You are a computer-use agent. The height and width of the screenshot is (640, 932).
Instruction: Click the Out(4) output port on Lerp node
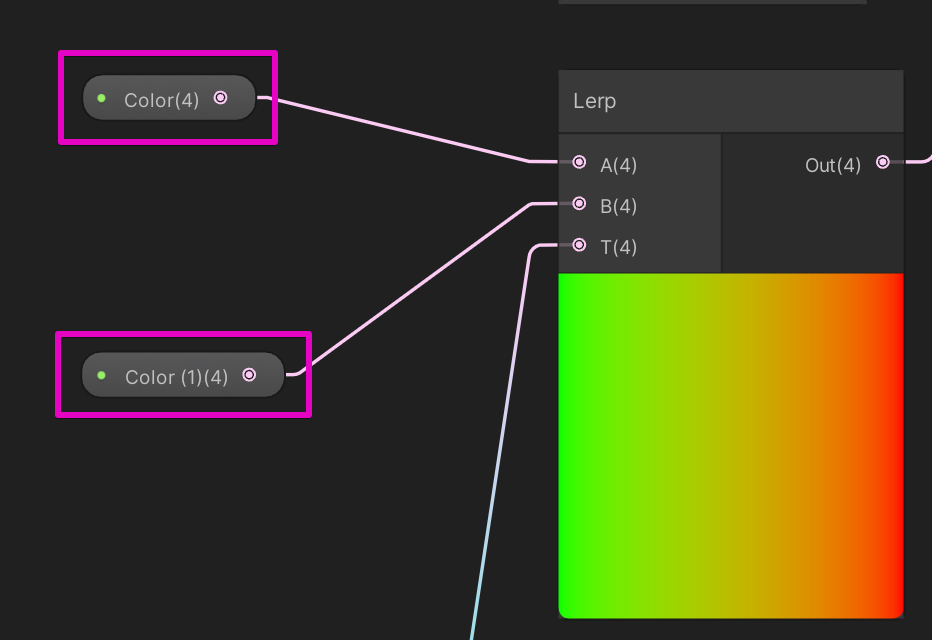coord(881,161)
